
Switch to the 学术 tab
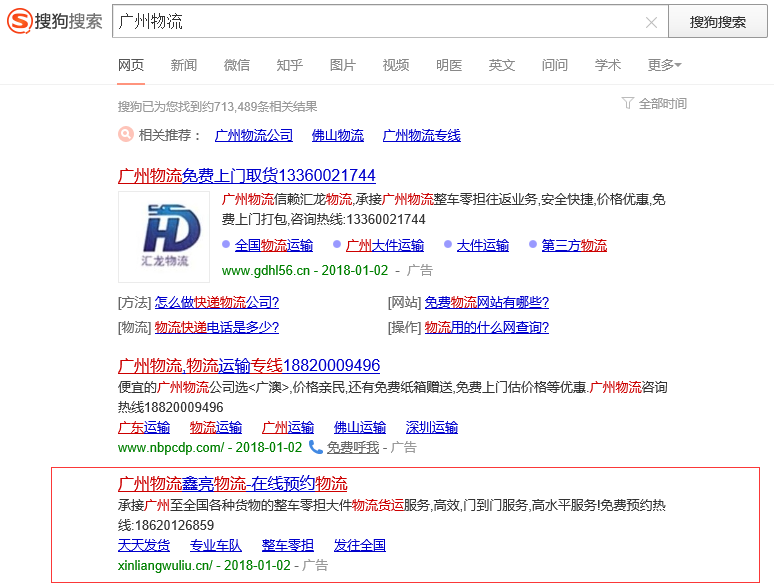(608, 65)
